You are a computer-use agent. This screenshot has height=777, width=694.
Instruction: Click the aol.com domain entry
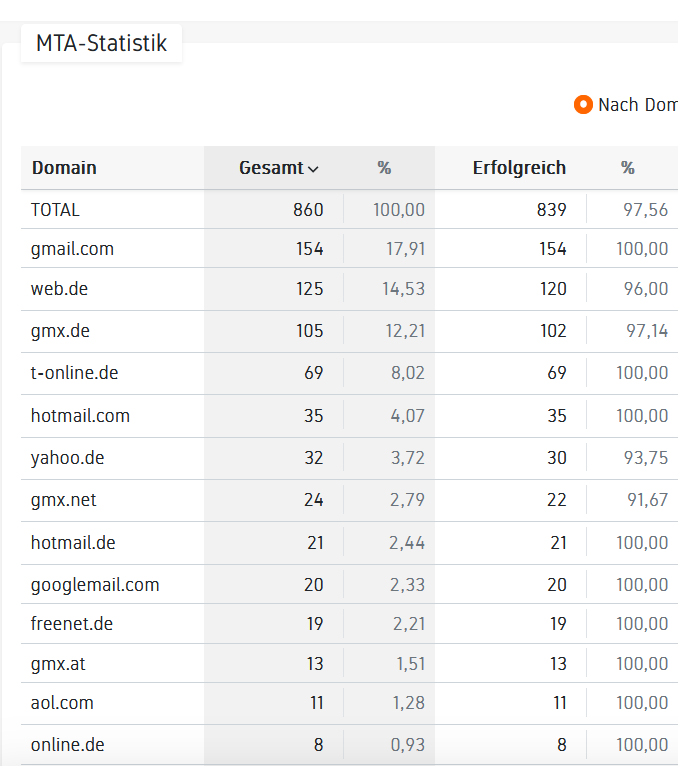(62, 703)
